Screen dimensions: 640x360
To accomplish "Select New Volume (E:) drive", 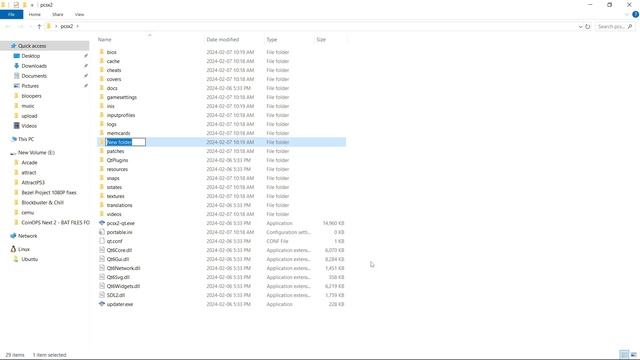I will click(36, 153).
